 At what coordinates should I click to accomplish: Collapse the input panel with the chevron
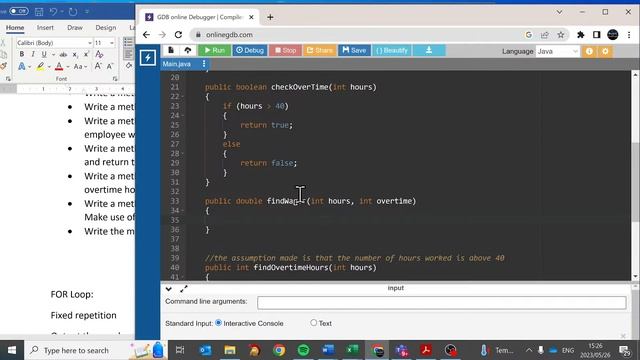coord(169,289)
